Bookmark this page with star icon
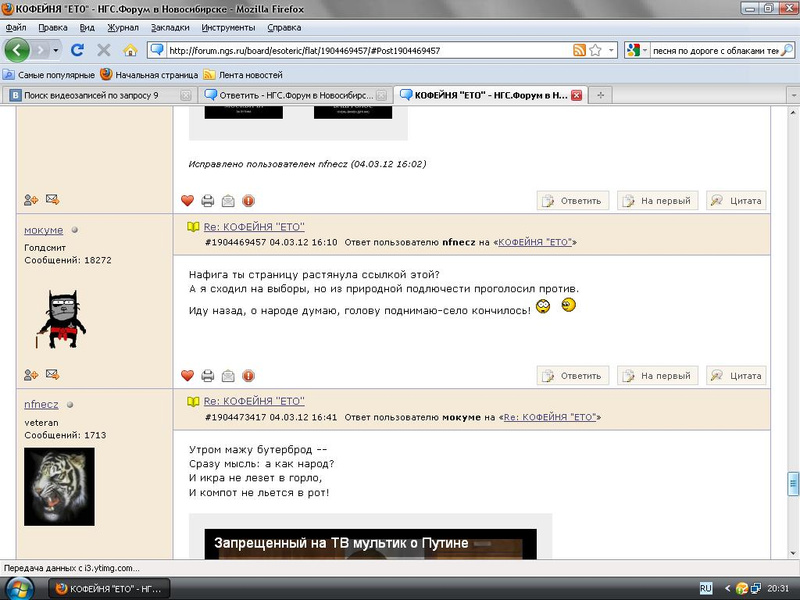The height and width of the screenshot is (600, 800). (596, 50)
